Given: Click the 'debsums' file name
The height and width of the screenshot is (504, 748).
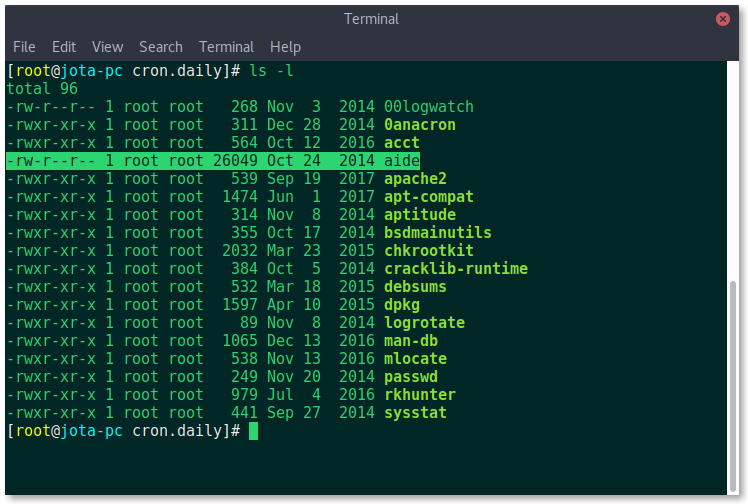Looking at the screenshot, I should point(415,287).
